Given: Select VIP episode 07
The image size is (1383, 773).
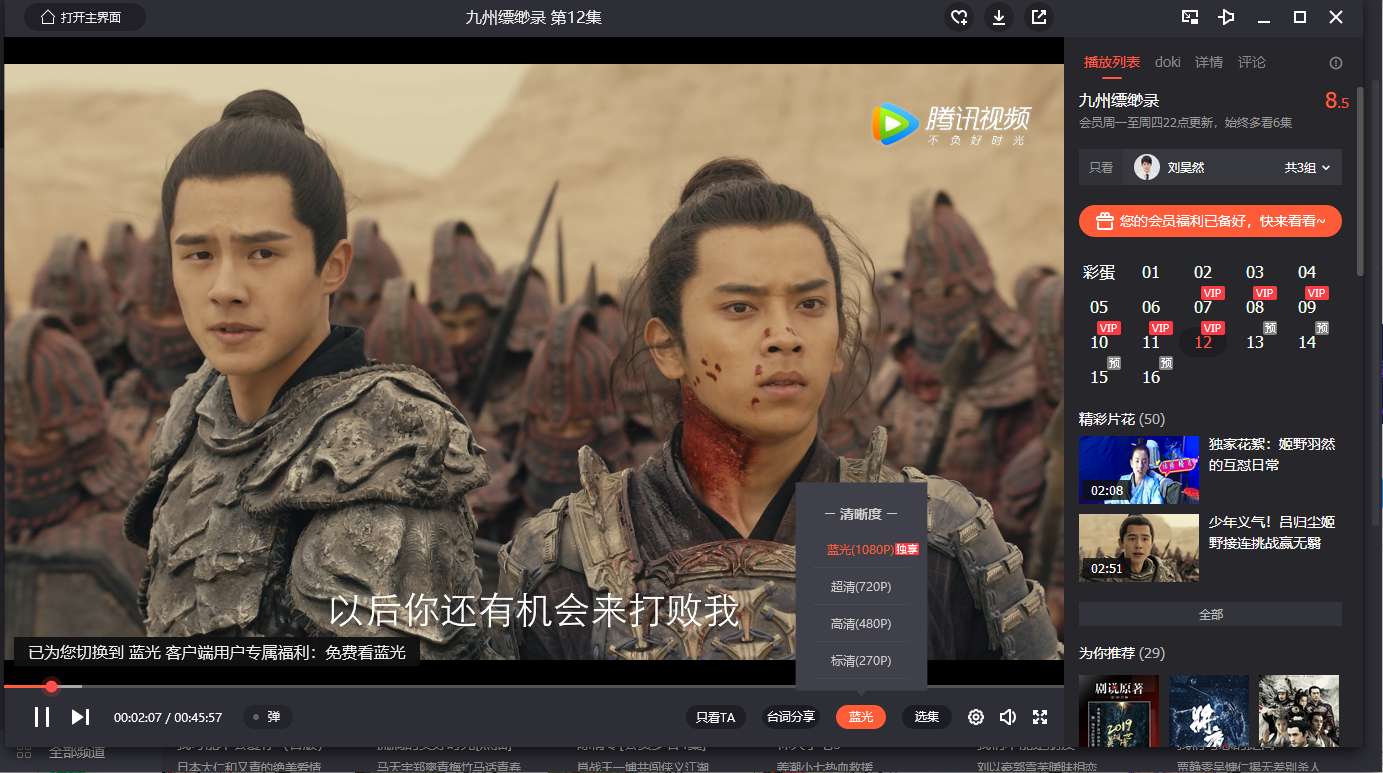Looking at the screenshot, I should (x=1203, y=307).
